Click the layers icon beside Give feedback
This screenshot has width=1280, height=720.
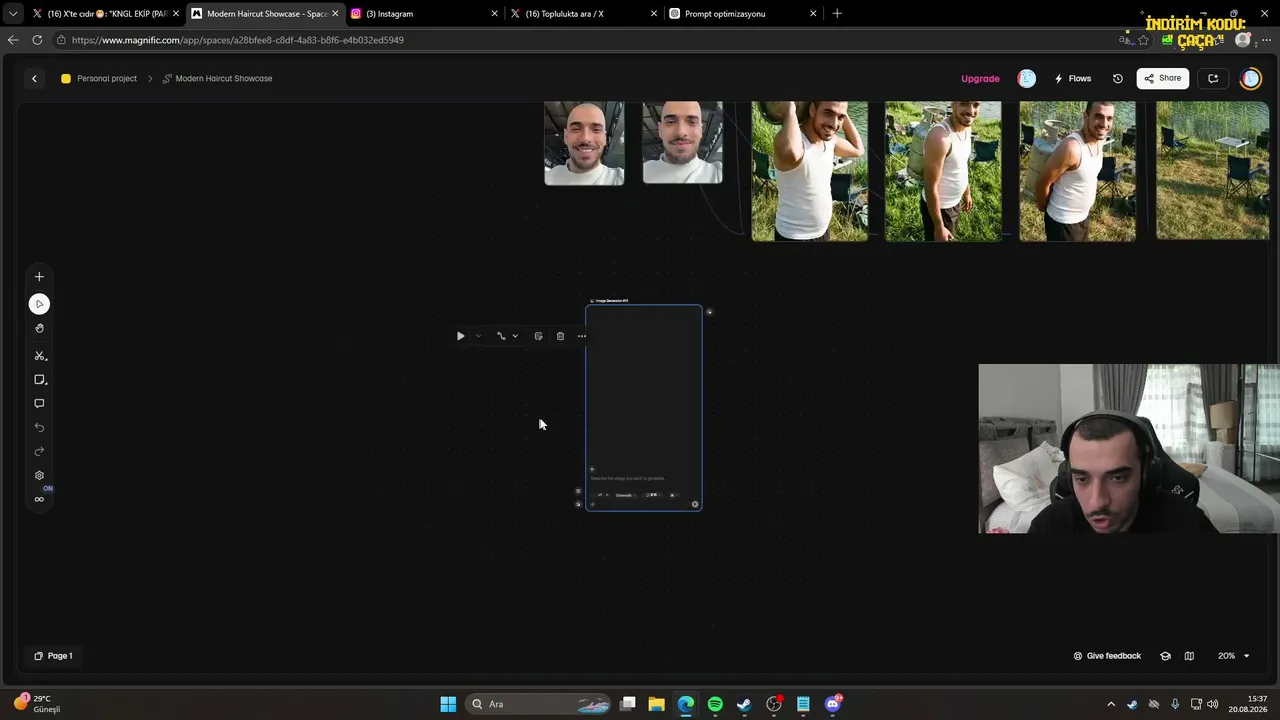pos(1165,656)
